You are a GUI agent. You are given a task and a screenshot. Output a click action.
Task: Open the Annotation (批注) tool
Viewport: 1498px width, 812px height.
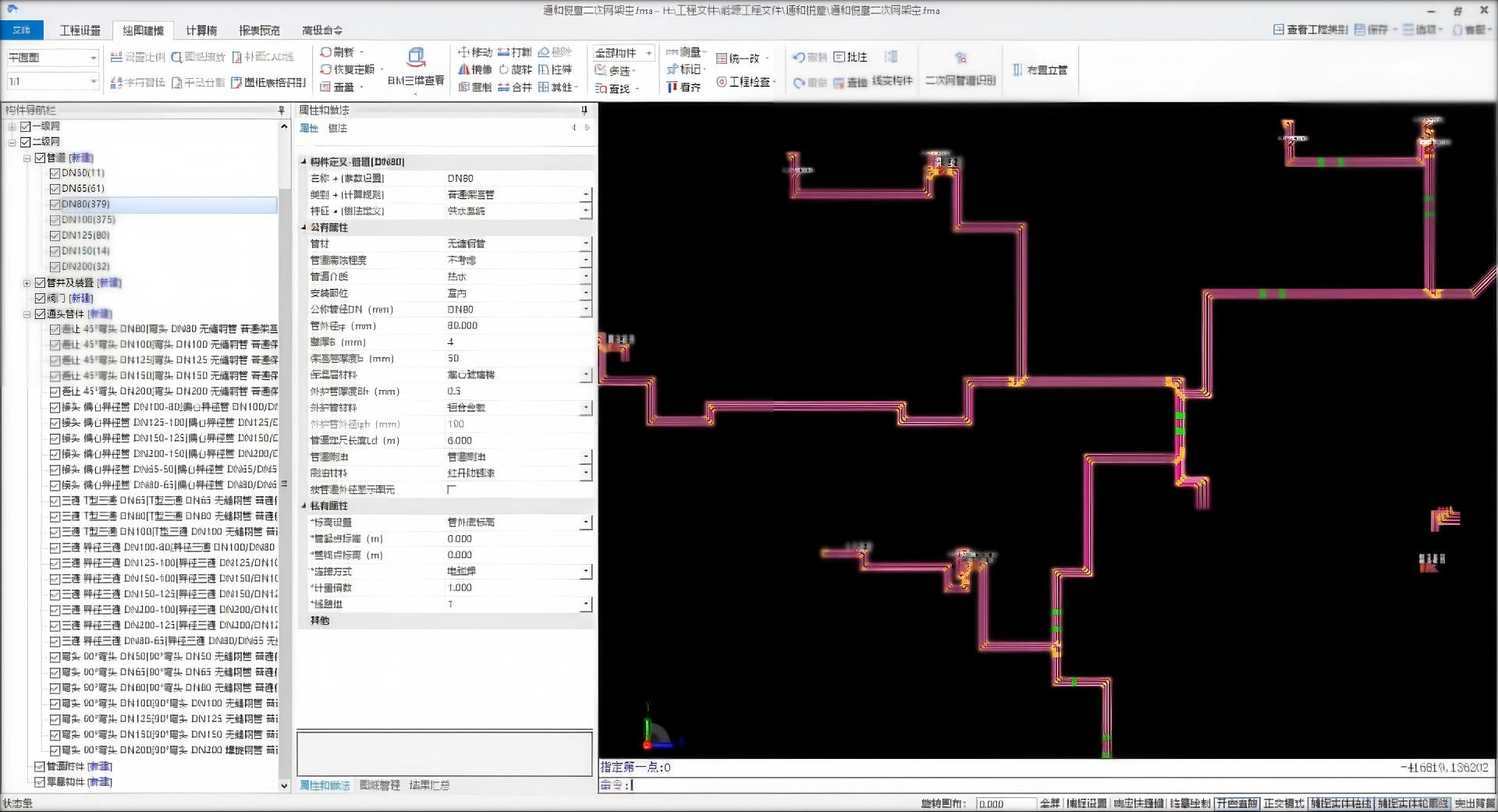850,57
